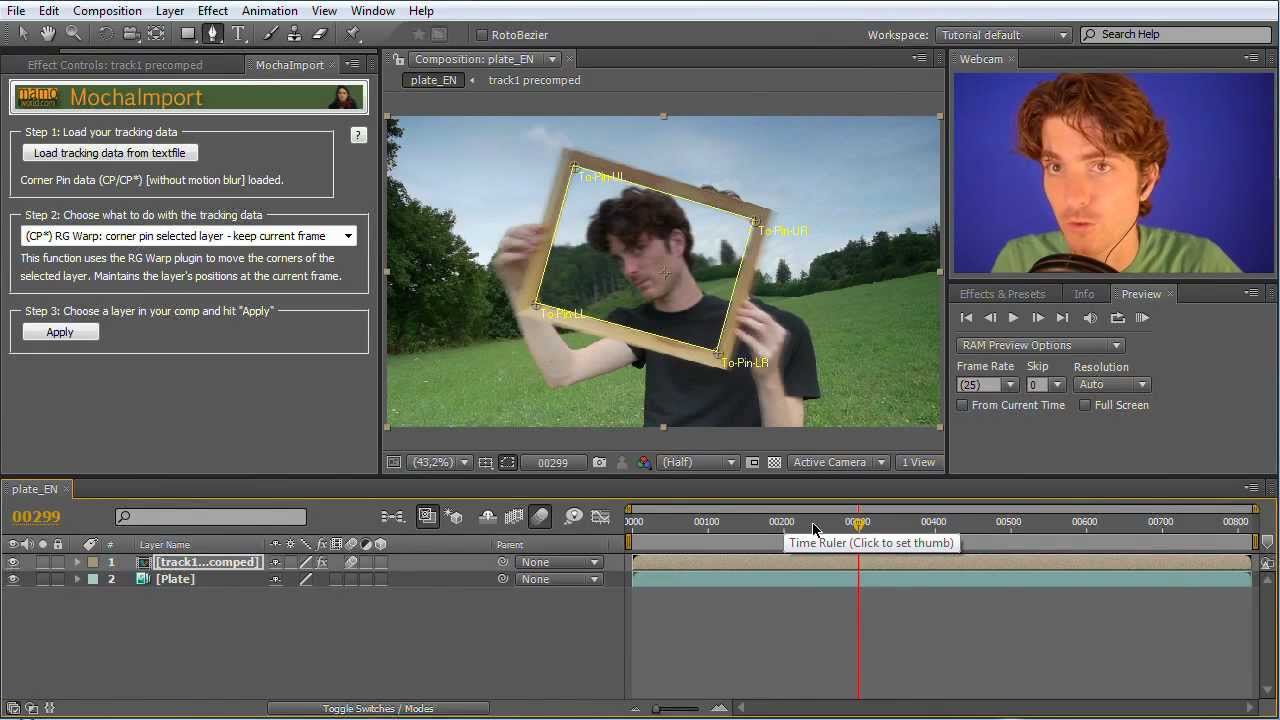Enable the Full Screen checkbox
Image resolution: width=1280 pixels, height=720 pixels.
pyautogui.click(x=1085, y=405)
